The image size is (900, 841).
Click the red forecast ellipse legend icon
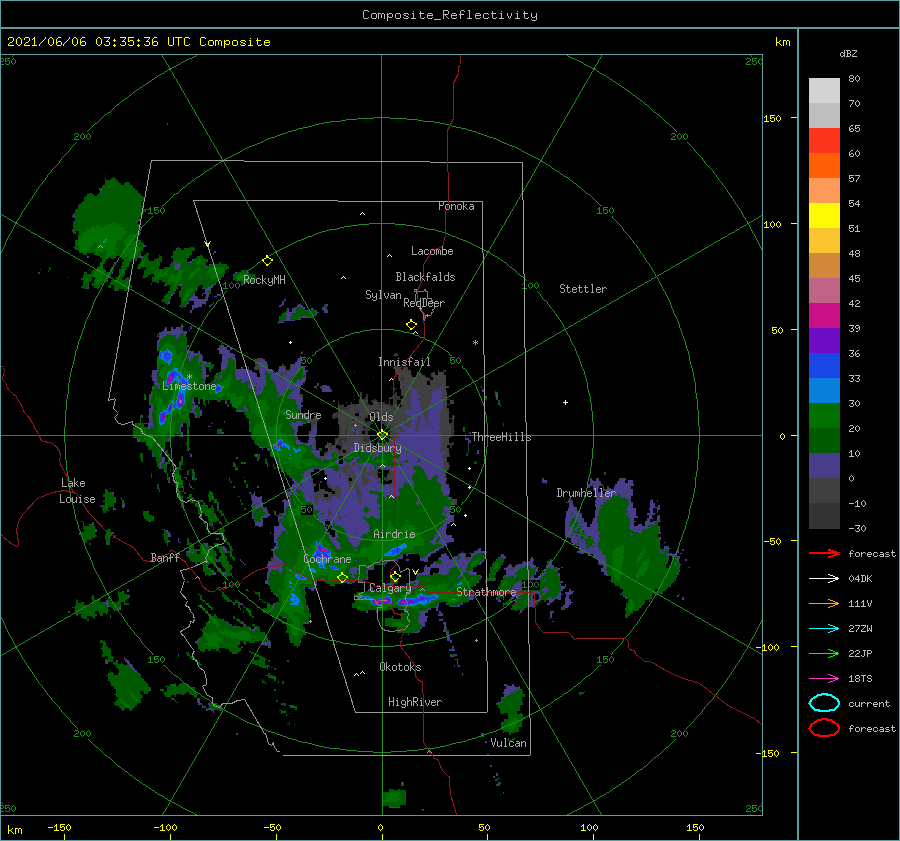pyautogui.click(x=824, y=728)
